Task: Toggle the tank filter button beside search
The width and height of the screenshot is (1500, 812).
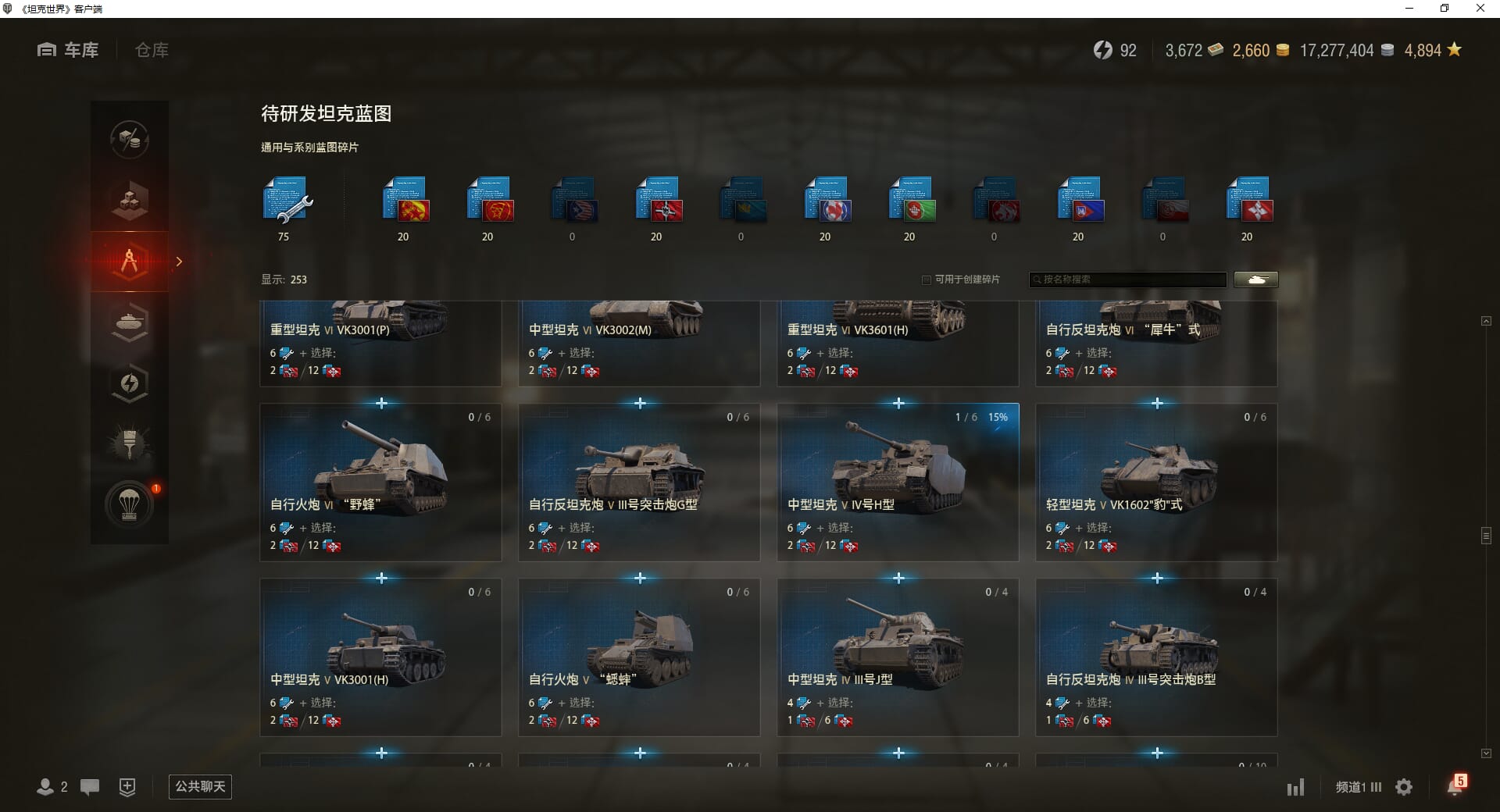Action: tap(1256, 280)
